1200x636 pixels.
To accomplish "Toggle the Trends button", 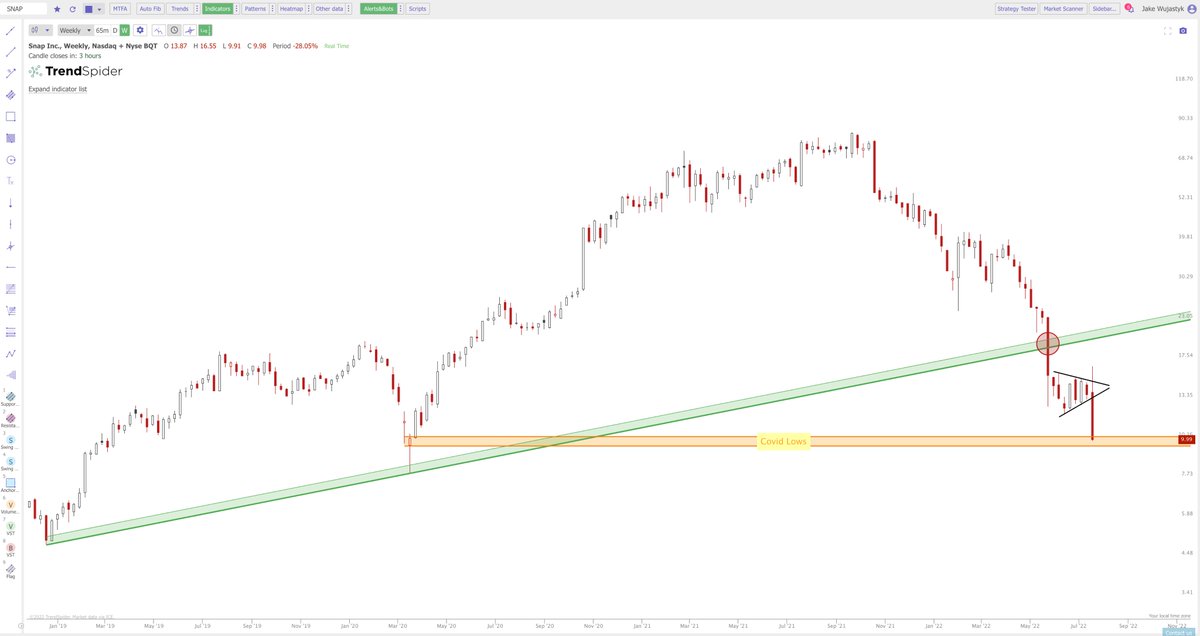I will (180, 9).
